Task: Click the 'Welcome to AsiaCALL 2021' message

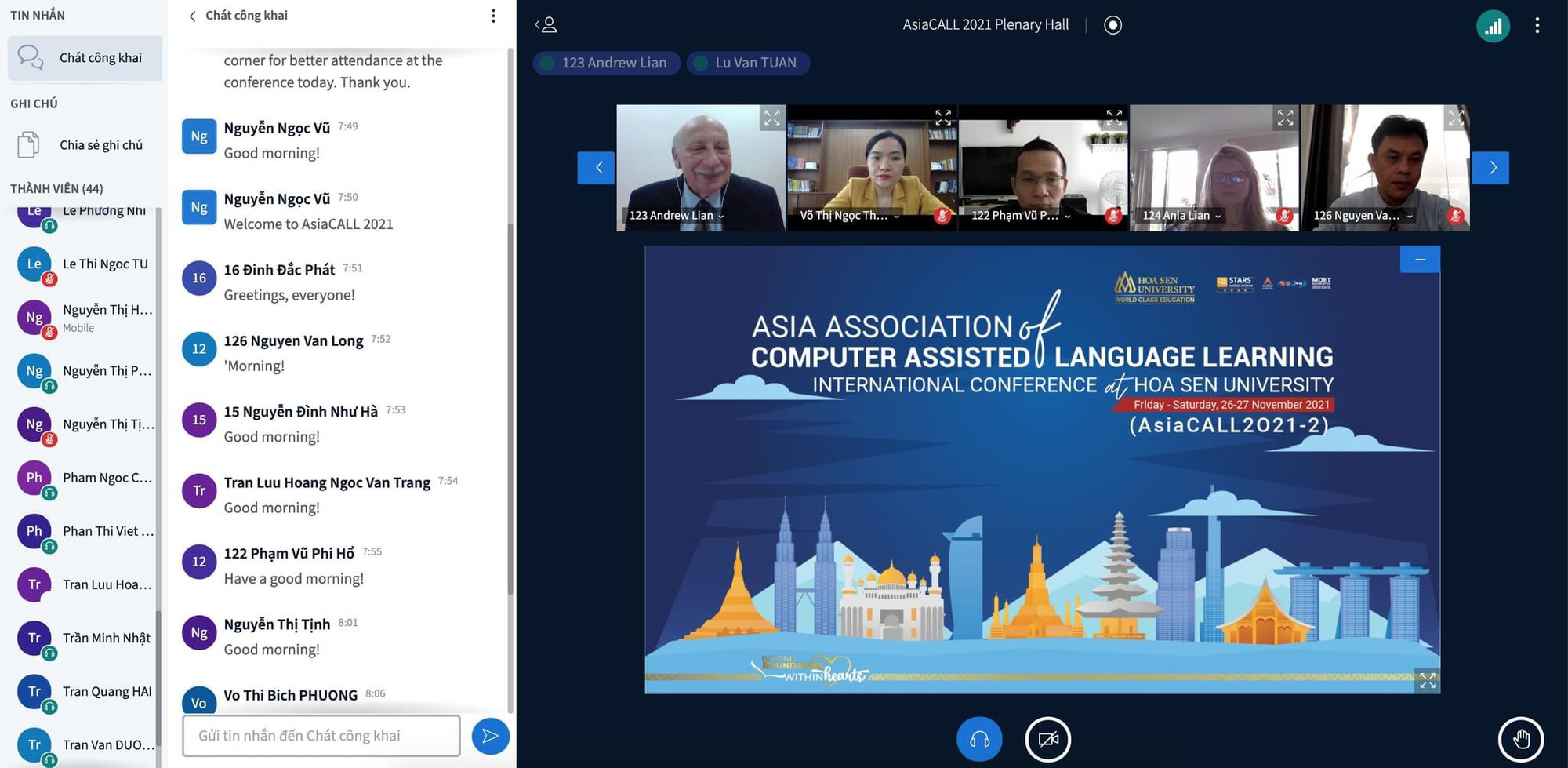Action: click(x=308, y=224)
